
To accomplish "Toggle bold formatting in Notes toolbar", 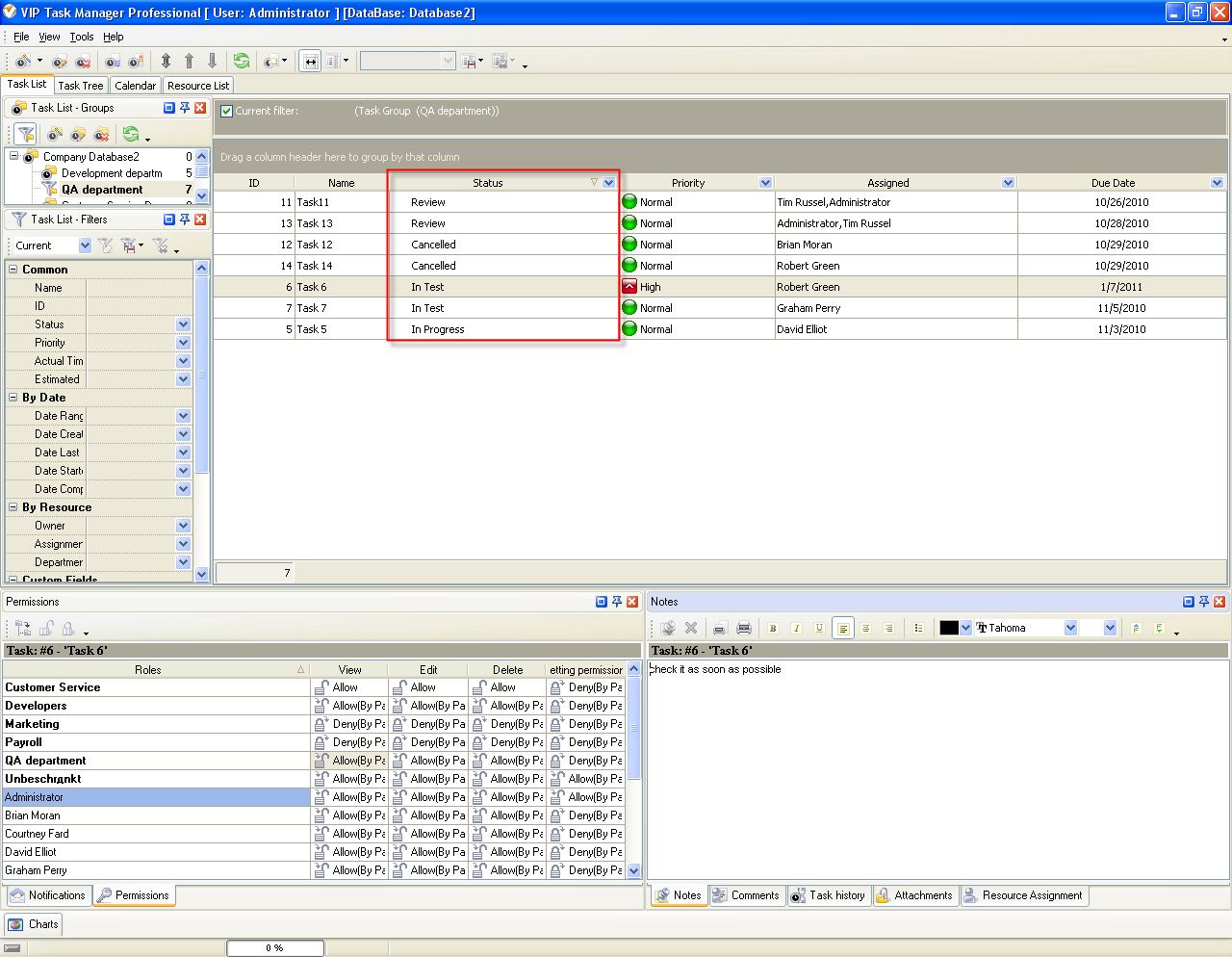I will tap(773, 628).
